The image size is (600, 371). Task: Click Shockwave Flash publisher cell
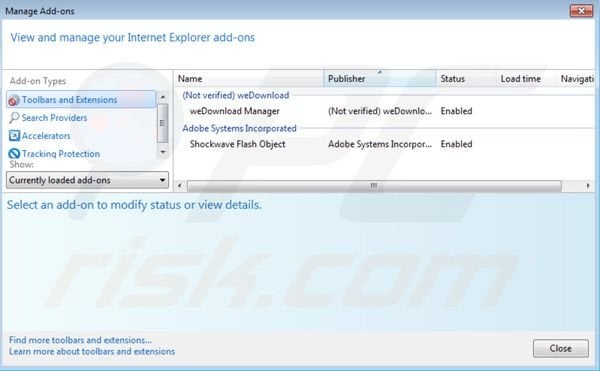point(380,144)
